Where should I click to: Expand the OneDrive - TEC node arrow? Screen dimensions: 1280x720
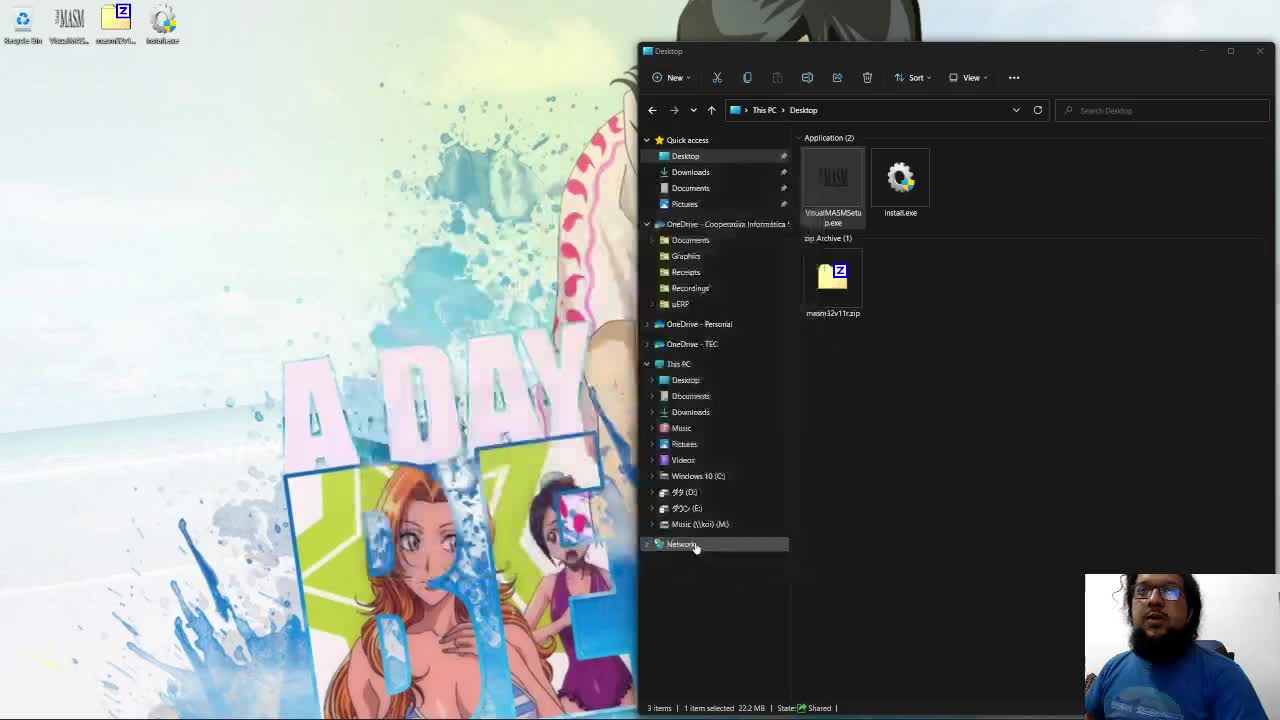point(647,344)
